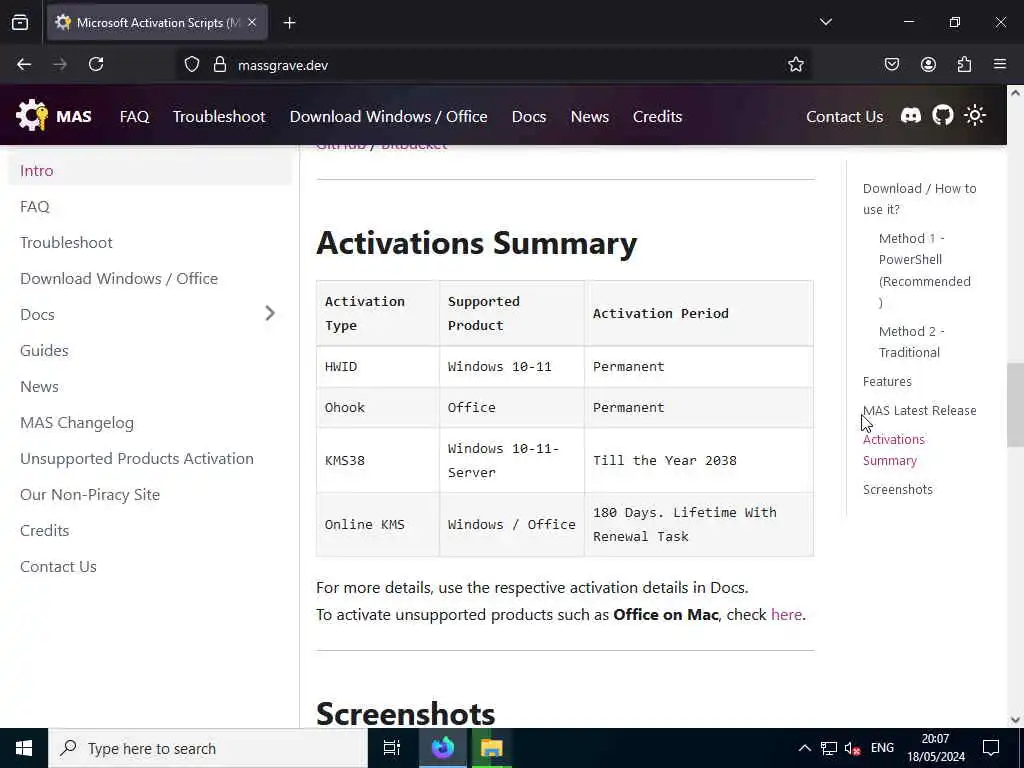Screen dimensions: 1024x768
Task: Open Contact Us in top navigation
Action: tap(844, 116)
